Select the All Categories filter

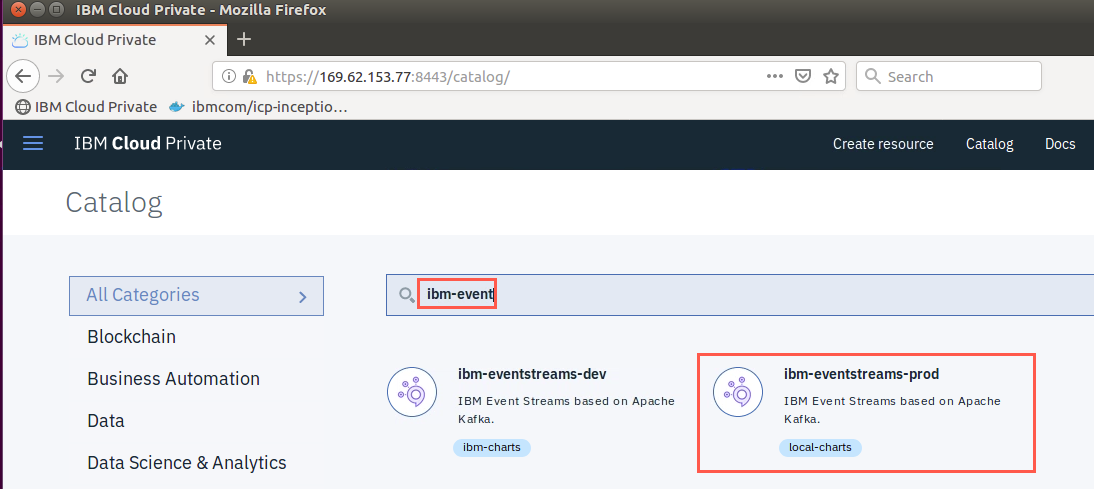coord(196,296)
